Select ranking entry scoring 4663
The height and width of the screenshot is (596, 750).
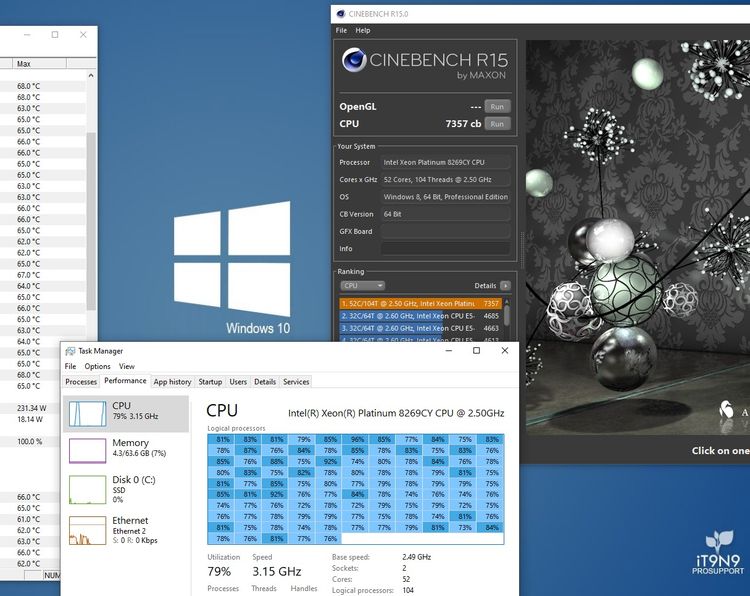(420, 328)
